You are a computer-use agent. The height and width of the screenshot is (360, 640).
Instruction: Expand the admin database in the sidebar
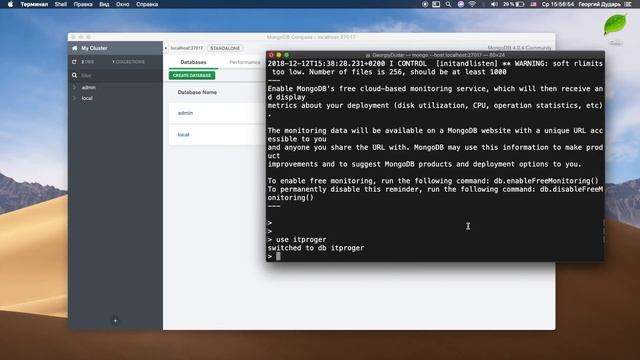click(x=74, y=87)
